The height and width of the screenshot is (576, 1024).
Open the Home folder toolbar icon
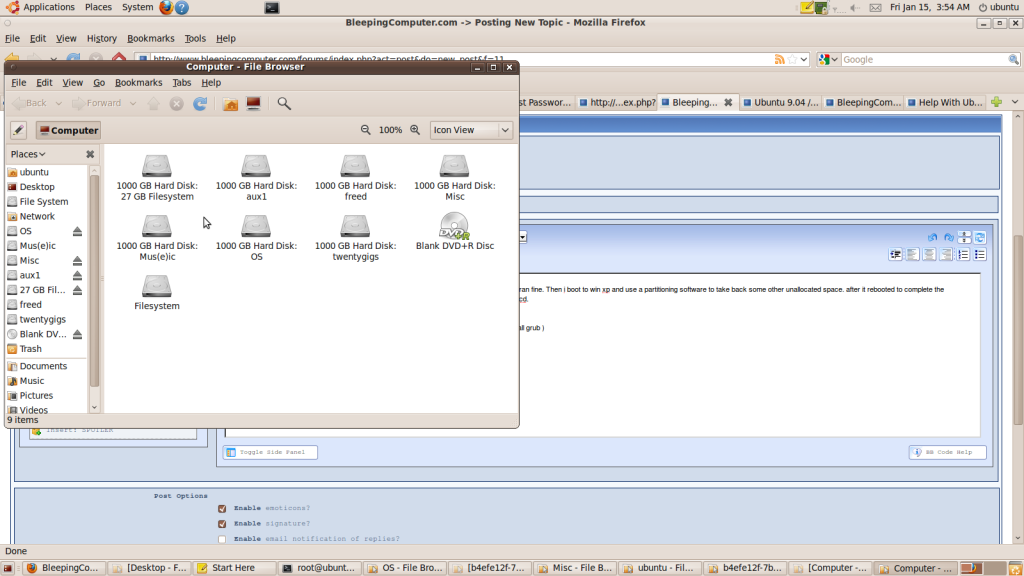click(x=230, y=103)
